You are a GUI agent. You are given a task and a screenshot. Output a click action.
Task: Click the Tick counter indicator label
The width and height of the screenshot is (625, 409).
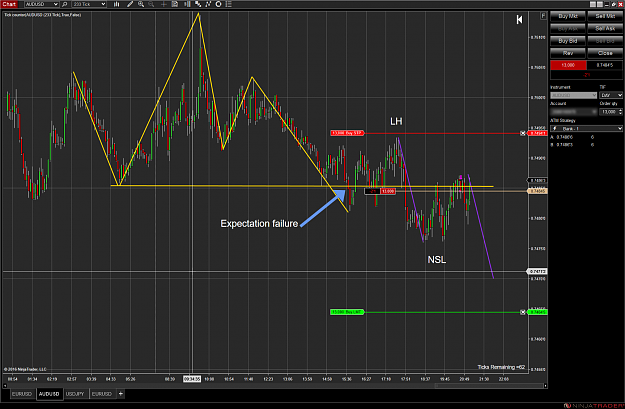coord(43,15)
